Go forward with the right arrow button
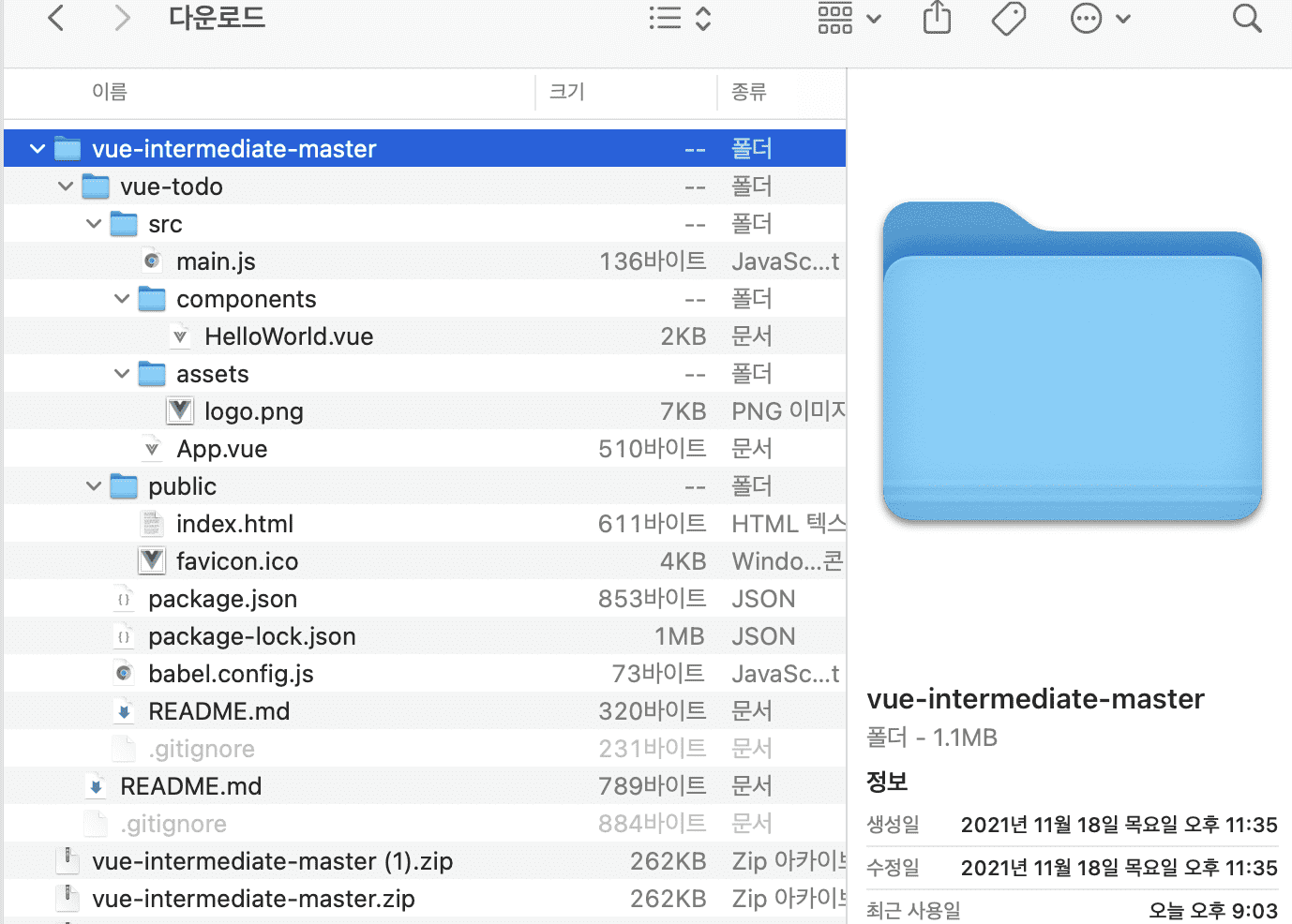Screen dimensions: 1292x924 122,18
